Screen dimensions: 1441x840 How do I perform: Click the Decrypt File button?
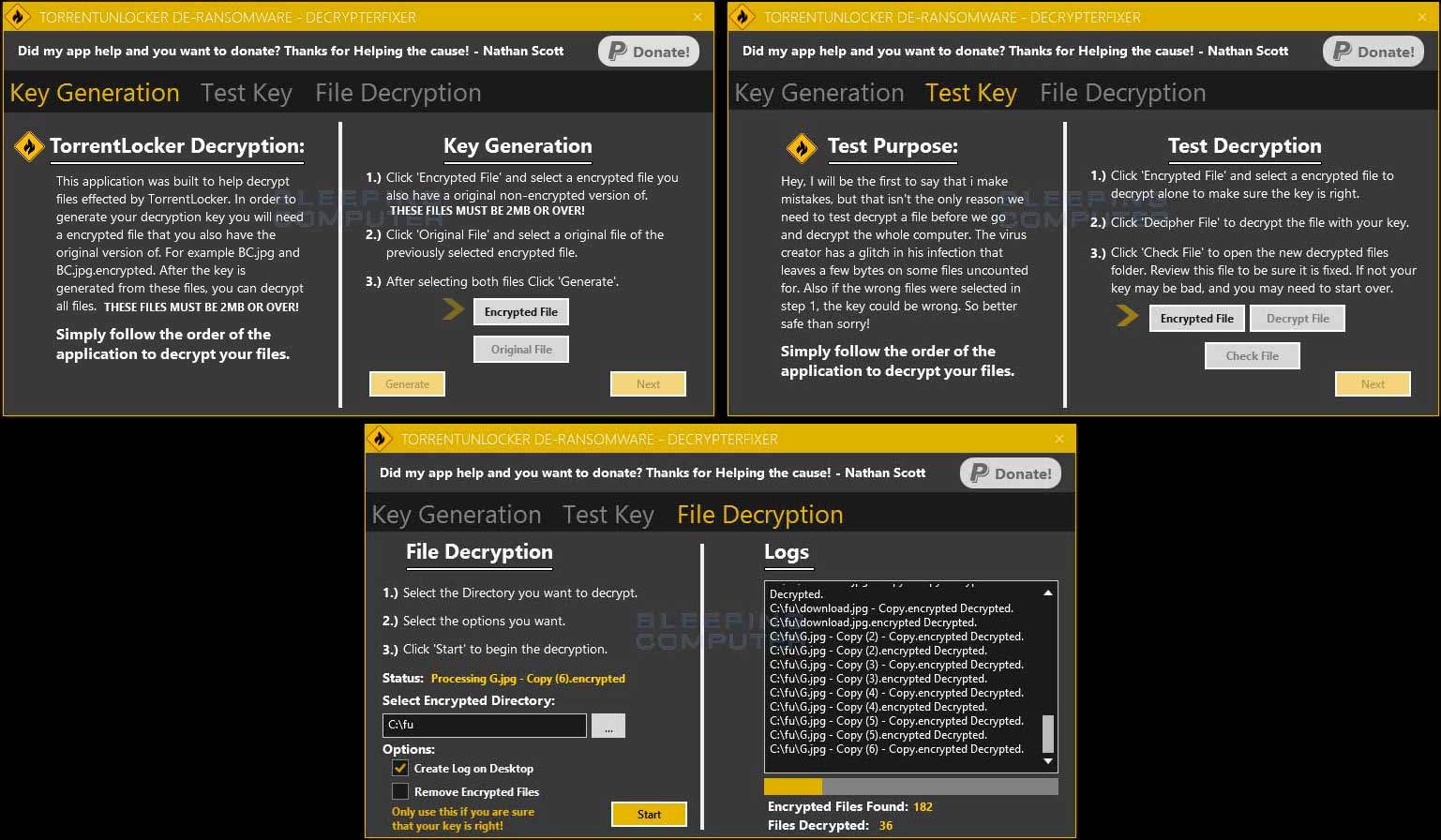[x=1298, y=319]
